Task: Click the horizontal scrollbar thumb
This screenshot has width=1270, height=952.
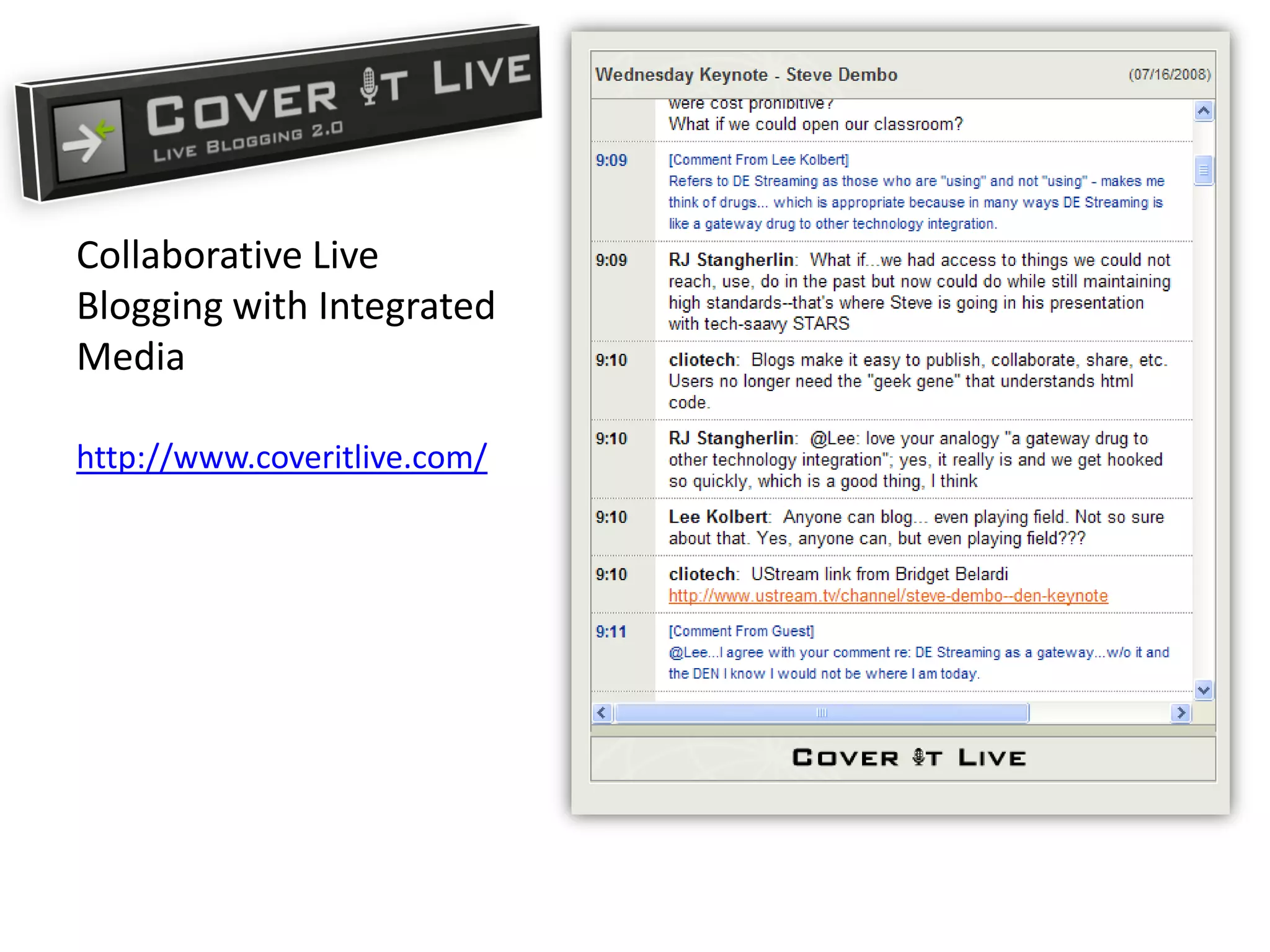Action: [x=821, y=713]
